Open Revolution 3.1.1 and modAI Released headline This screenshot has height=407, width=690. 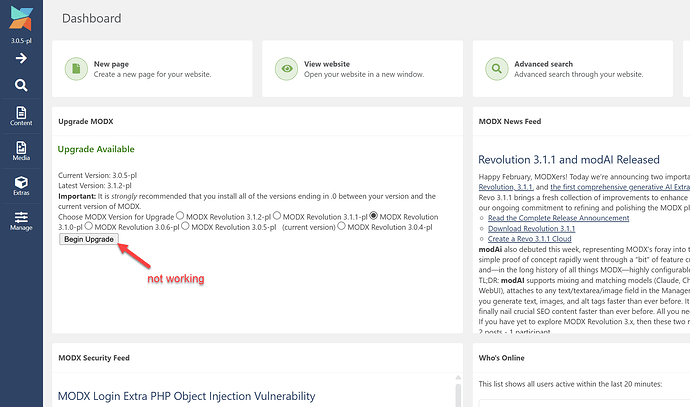click(x=569, y=159)
